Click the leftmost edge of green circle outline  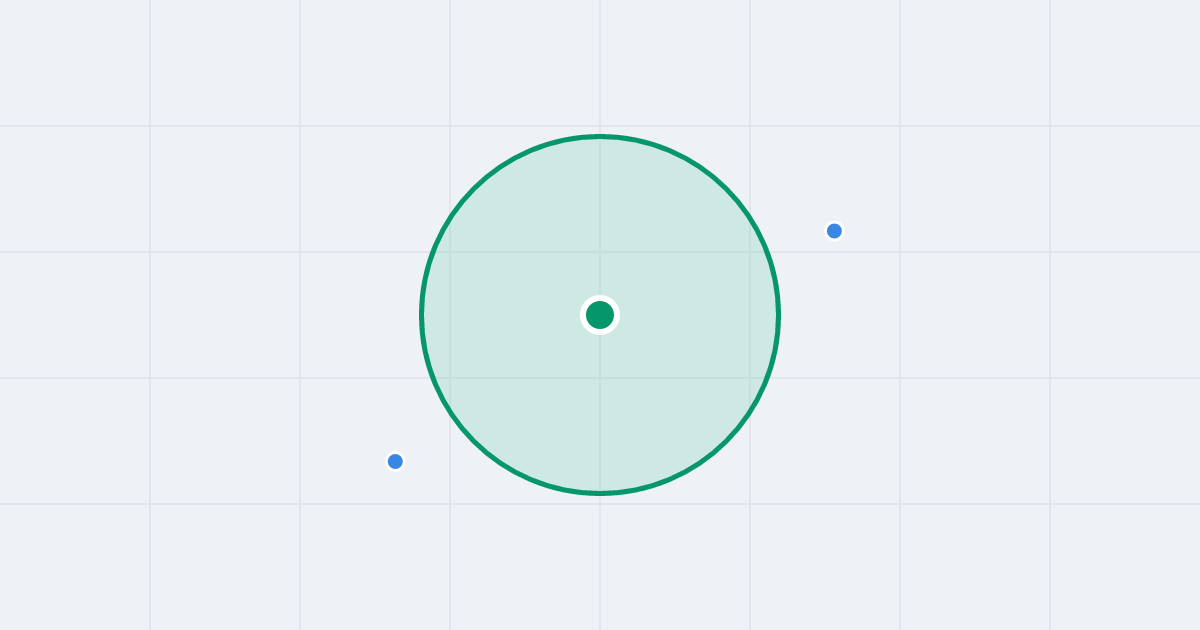(422, 315)
